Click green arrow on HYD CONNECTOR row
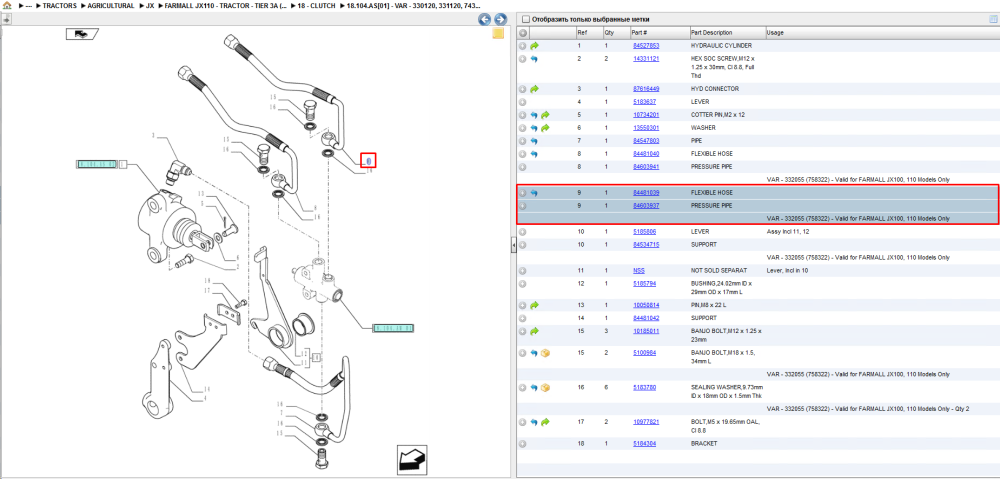 (534, 89)
